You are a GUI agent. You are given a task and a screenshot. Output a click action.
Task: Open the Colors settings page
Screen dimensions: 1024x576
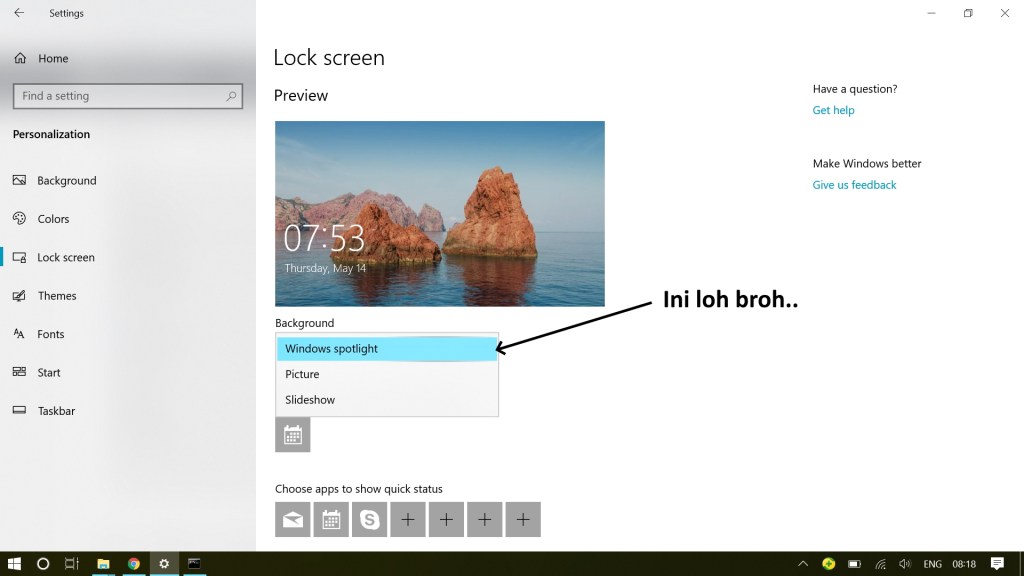[53, 219]
